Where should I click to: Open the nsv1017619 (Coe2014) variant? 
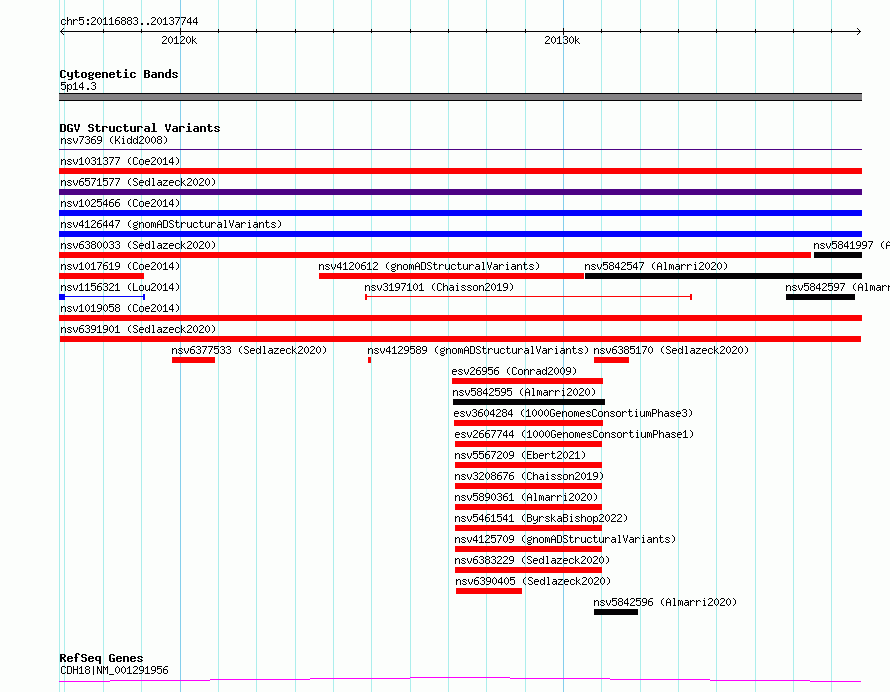pos(102,276)
